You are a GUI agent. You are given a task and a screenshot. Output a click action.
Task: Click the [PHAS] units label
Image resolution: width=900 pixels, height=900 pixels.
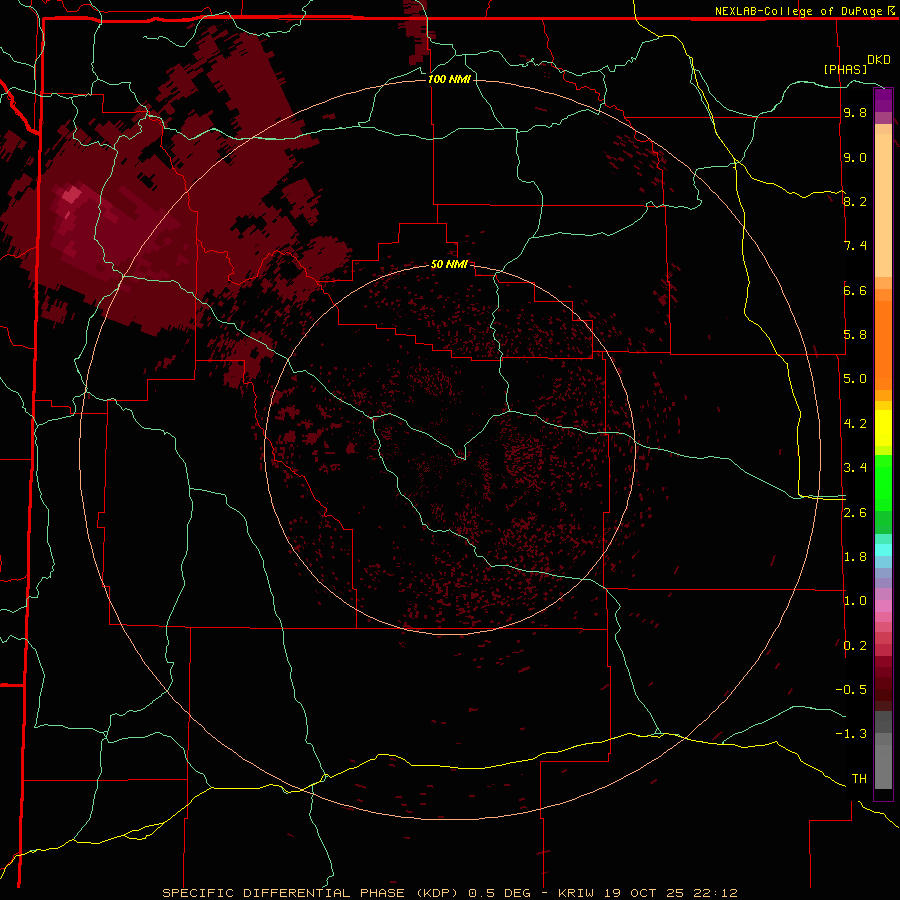point(845,70)
